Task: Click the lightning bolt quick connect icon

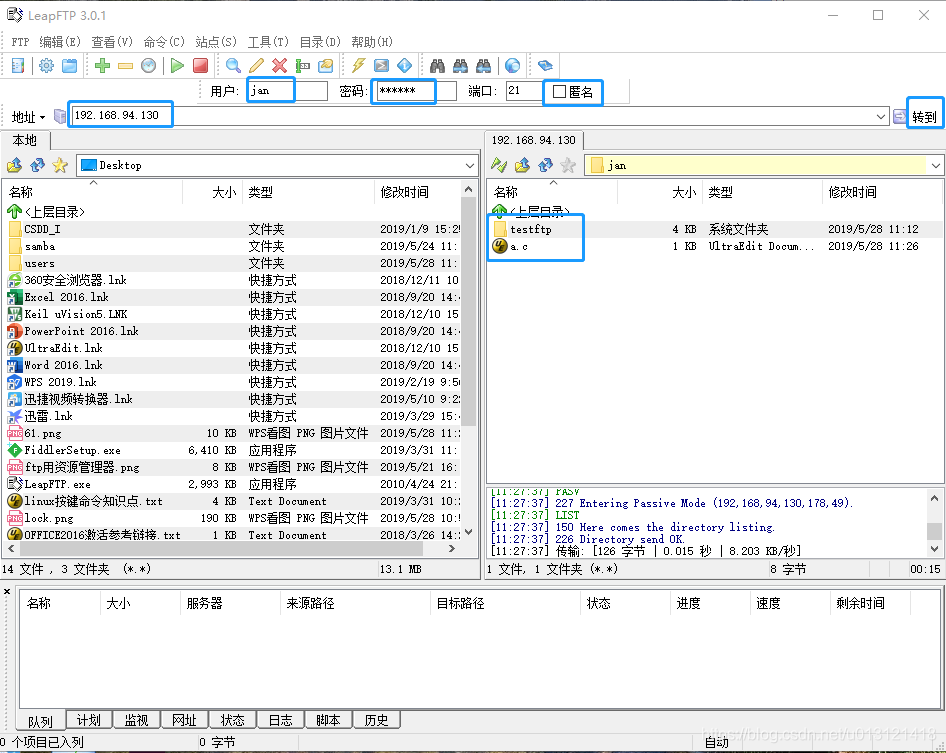Action: pyautogui.click(x=359, y=65)
